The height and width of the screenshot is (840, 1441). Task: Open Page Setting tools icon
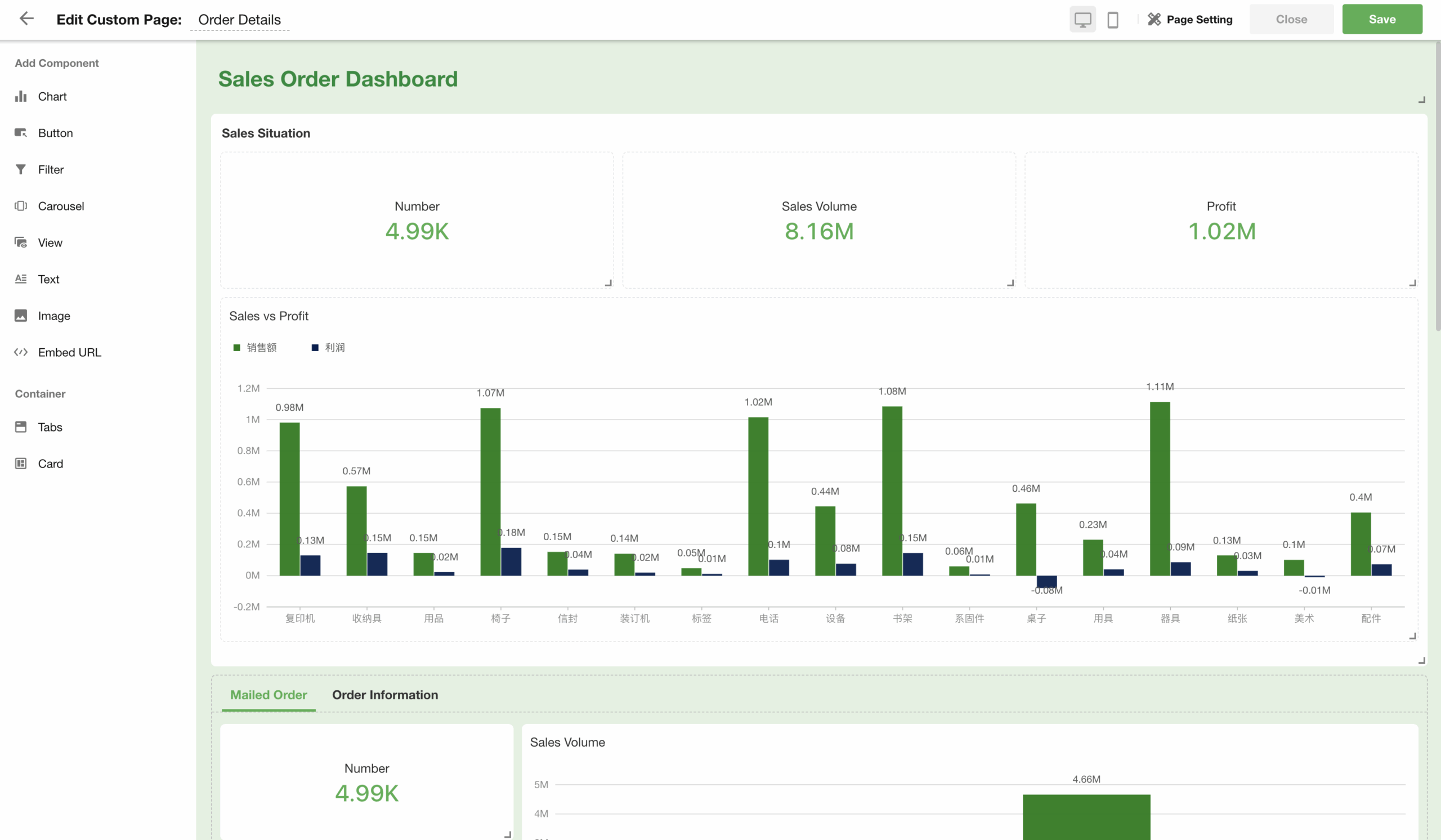[x=1154, y=20]
